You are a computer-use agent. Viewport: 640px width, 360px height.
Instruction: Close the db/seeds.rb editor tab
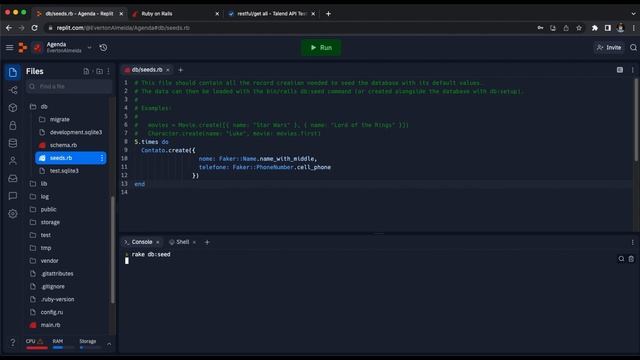(x=168, y=70)
